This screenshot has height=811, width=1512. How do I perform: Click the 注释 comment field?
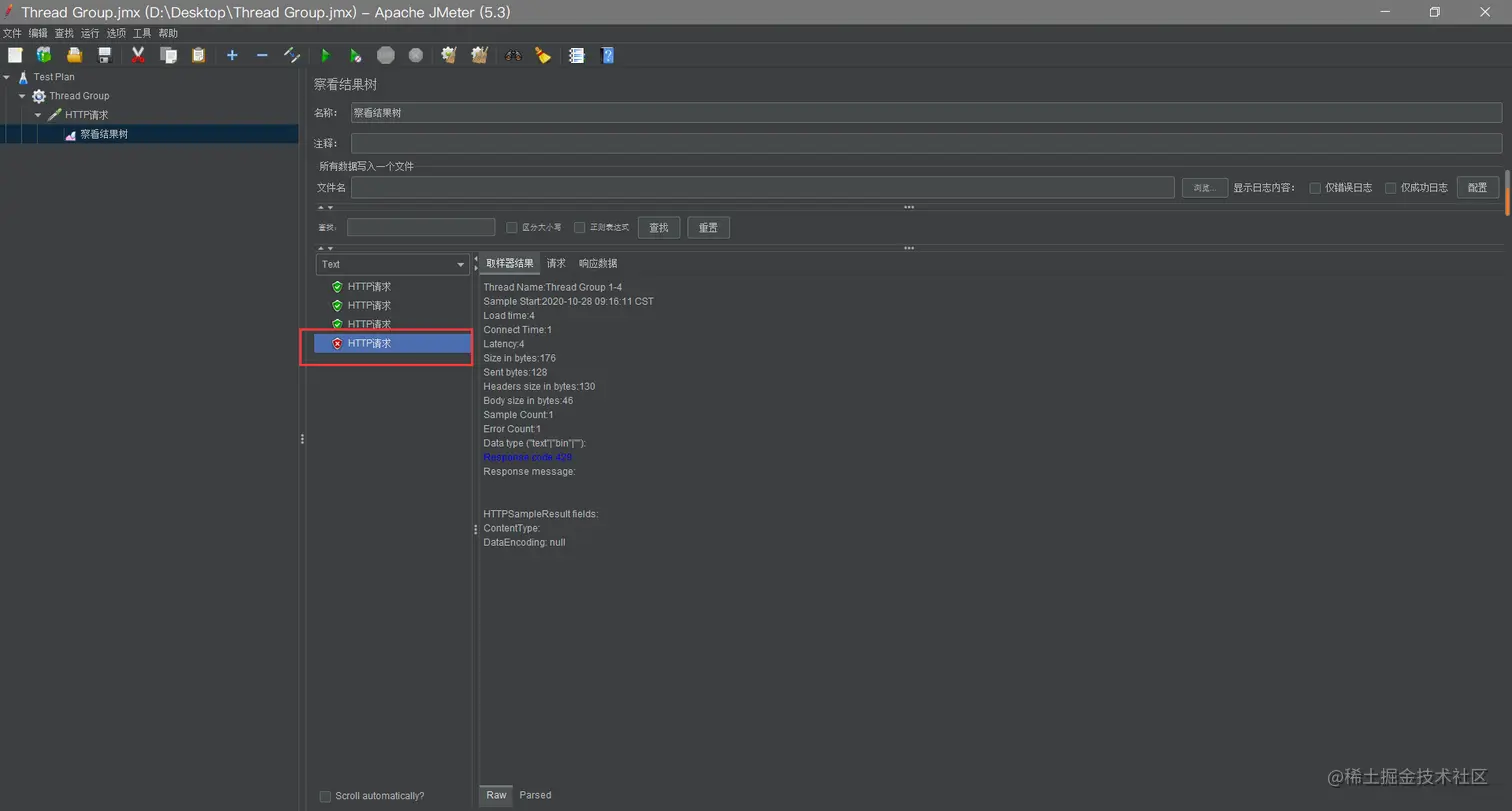(926, 144)
